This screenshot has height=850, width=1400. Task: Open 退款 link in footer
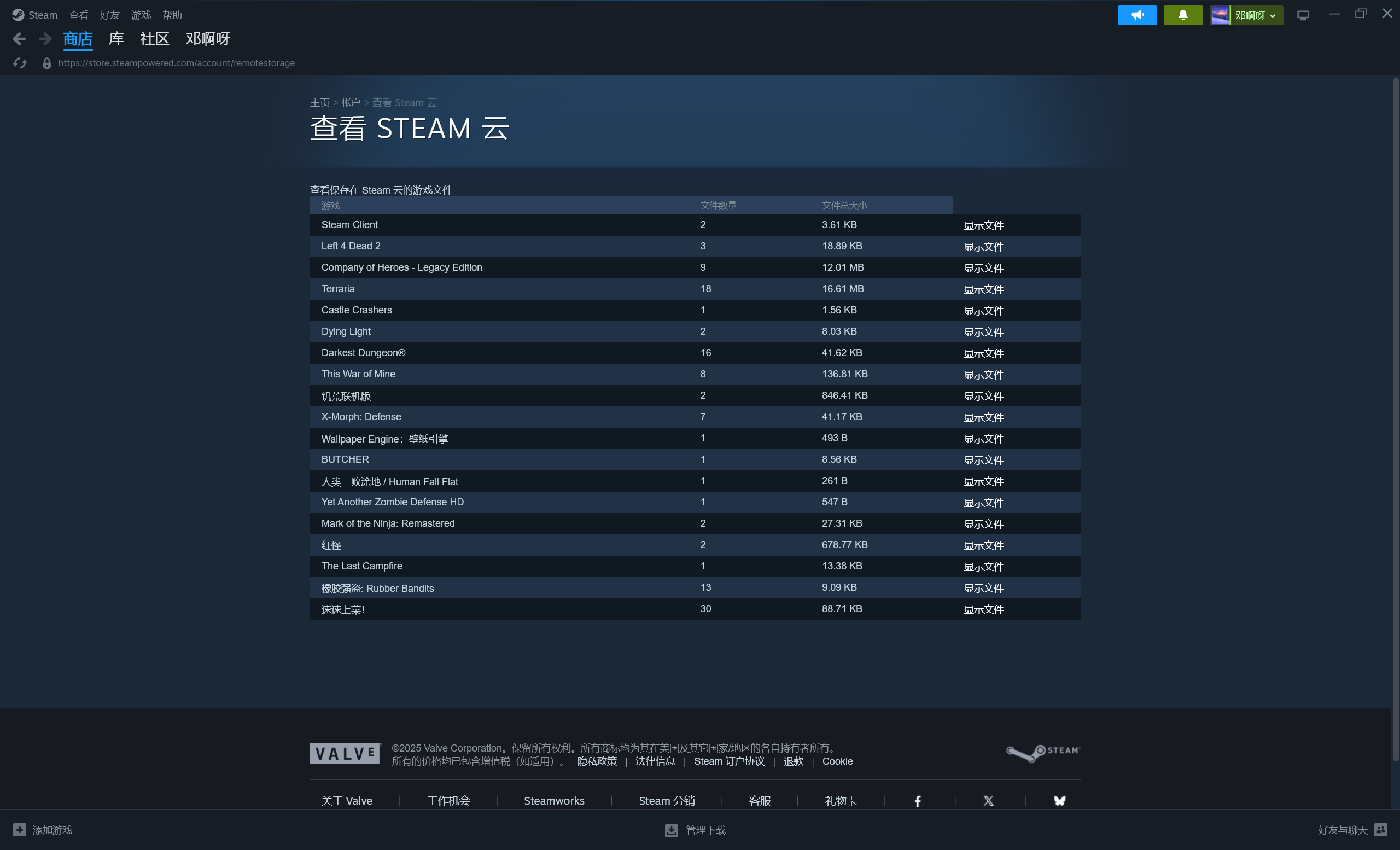pos(793,761)
